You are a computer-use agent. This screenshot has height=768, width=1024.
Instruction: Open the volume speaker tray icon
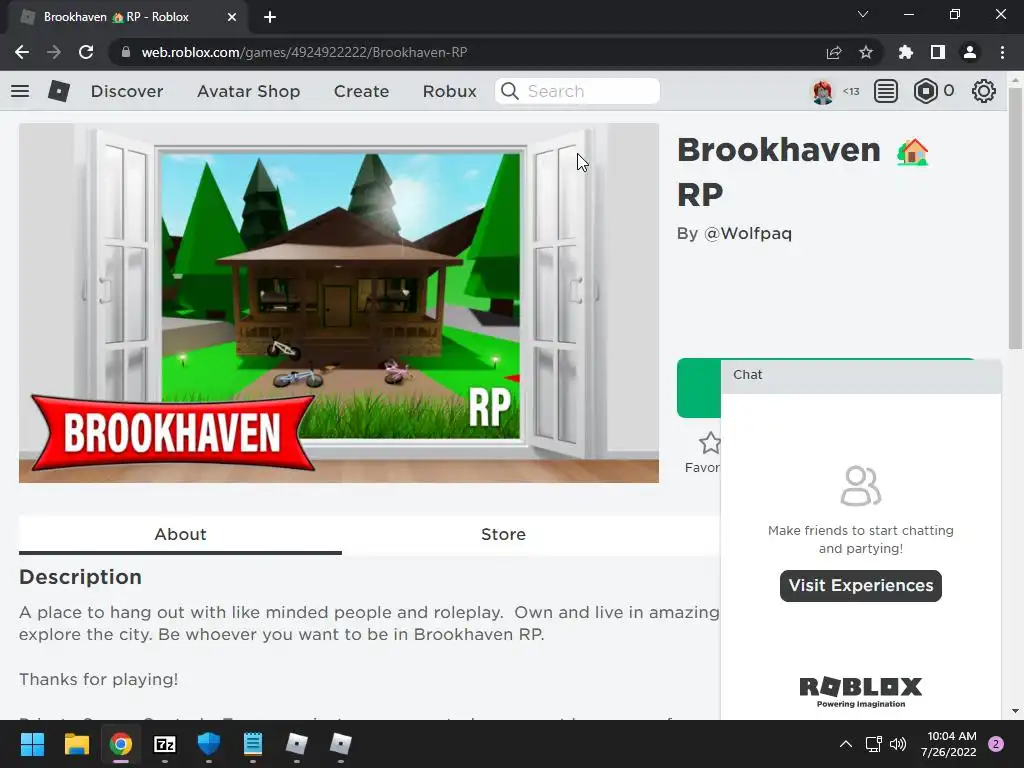click(898, 744)
